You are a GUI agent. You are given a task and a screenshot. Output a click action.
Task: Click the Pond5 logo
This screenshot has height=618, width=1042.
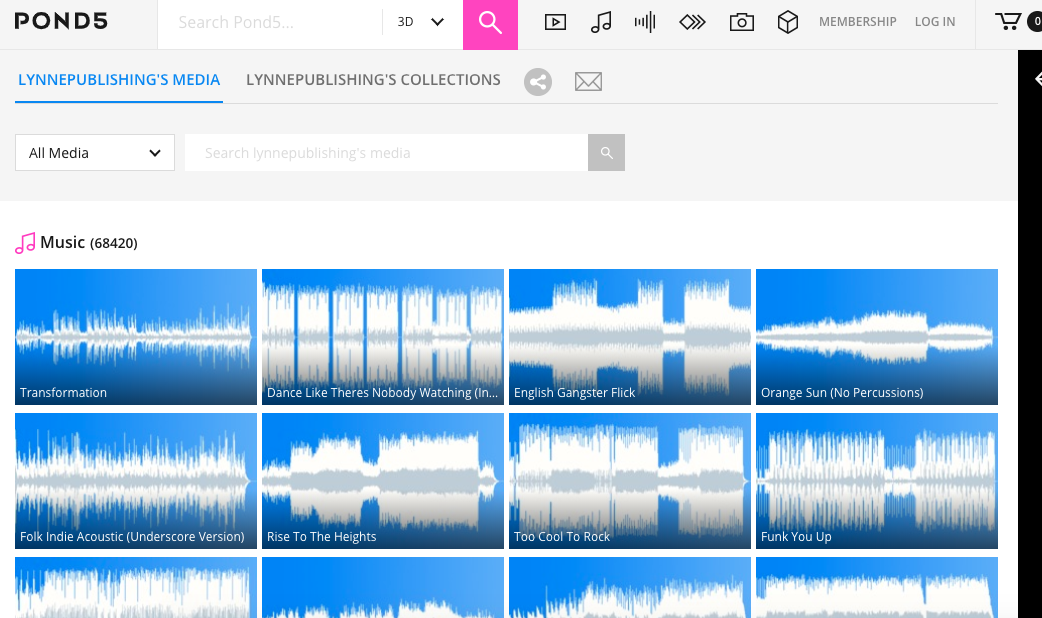tap(61, 21)
